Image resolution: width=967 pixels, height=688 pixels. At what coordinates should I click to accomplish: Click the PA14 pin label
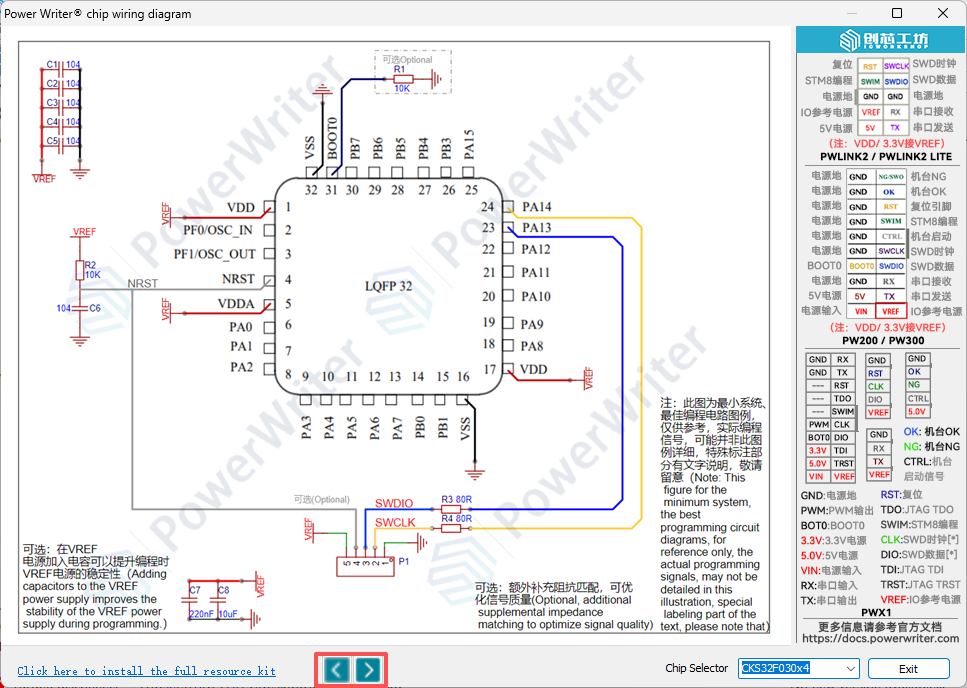[x=537, y=207]
